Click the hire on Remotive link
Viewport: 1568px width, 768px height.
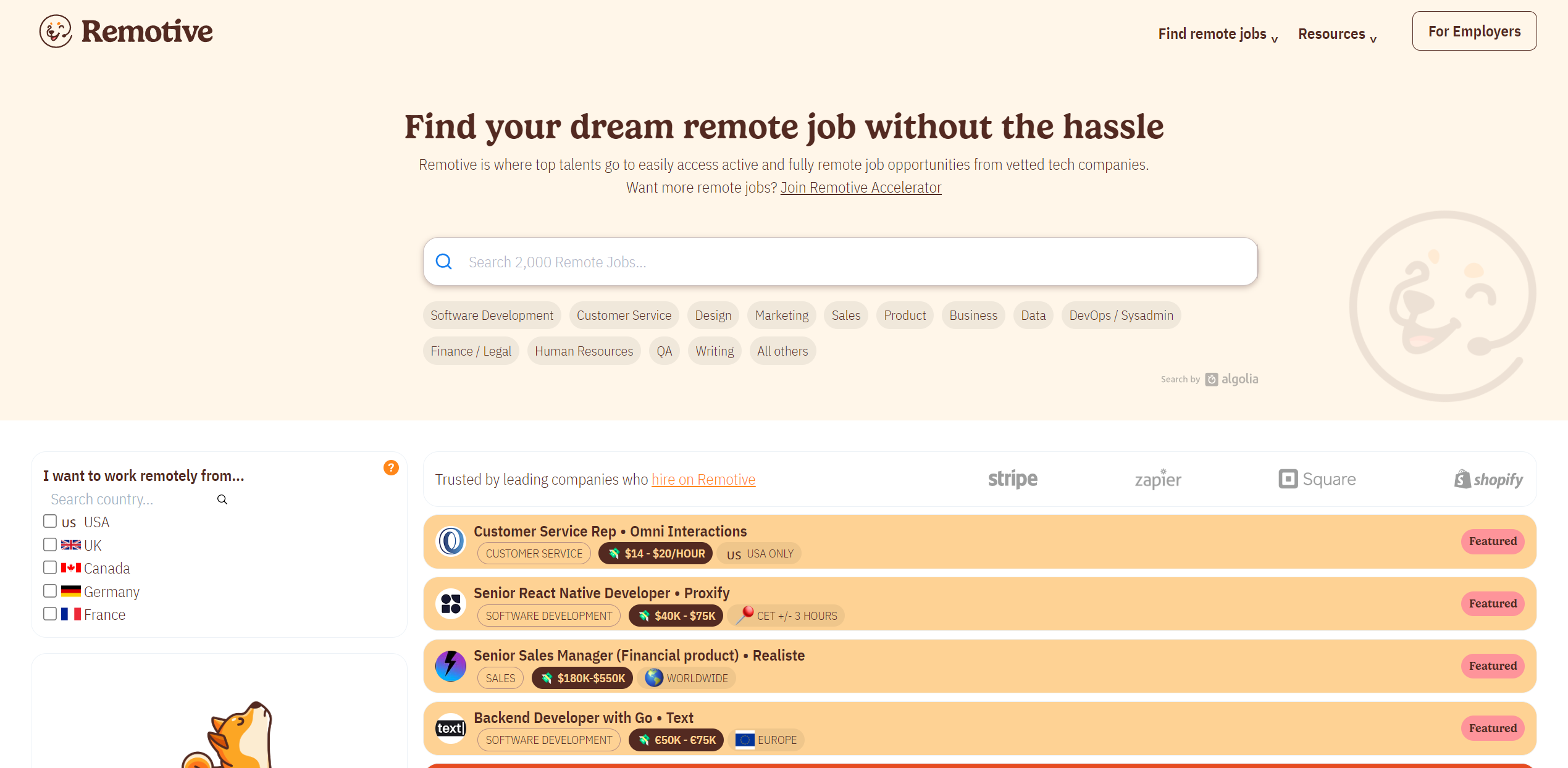point(703,479)
